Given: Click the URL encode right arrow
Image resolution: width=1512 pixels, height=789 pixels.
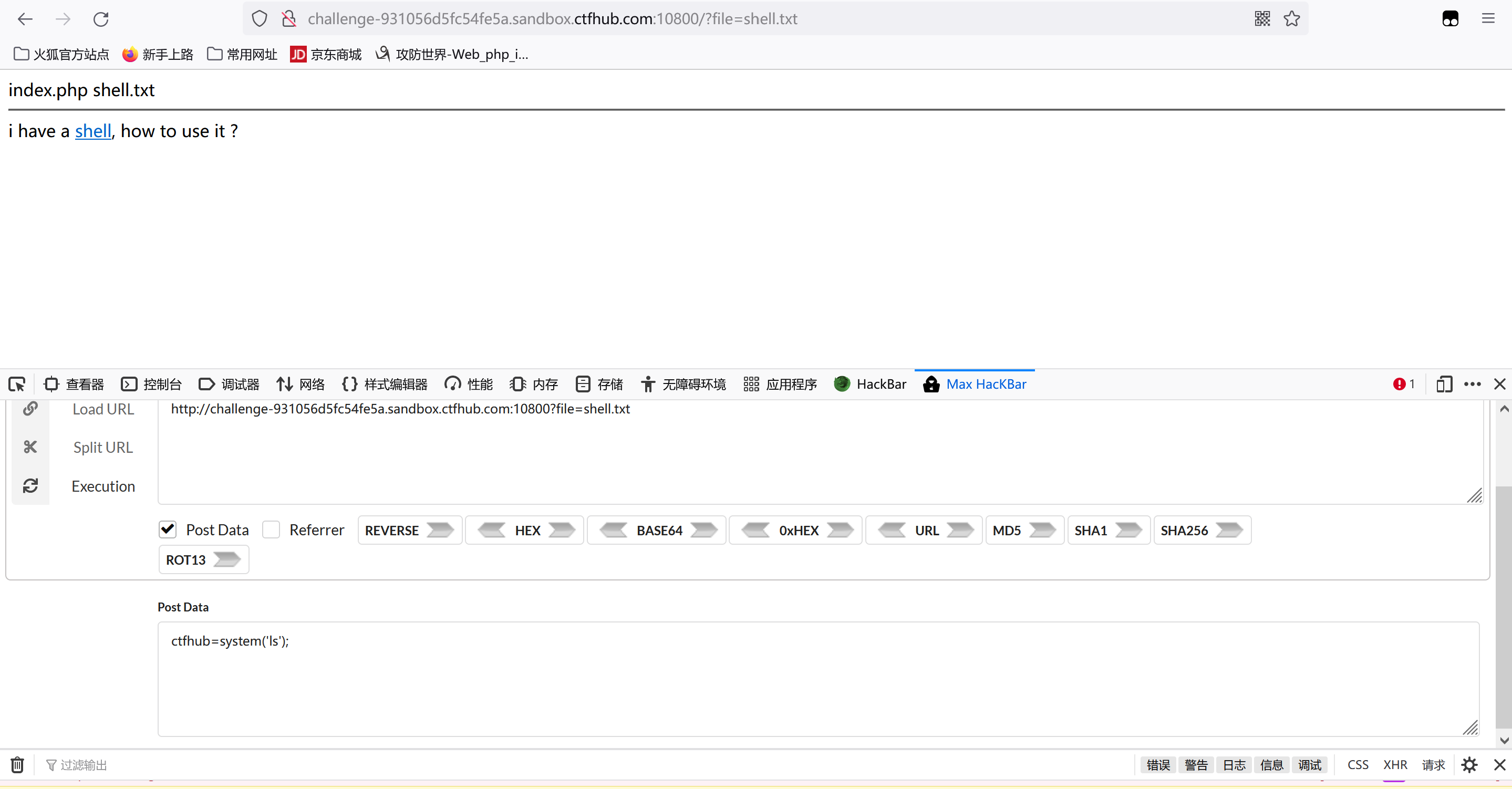Looking at the screenshot, I should pyautogui.click(x=961, y=530).
